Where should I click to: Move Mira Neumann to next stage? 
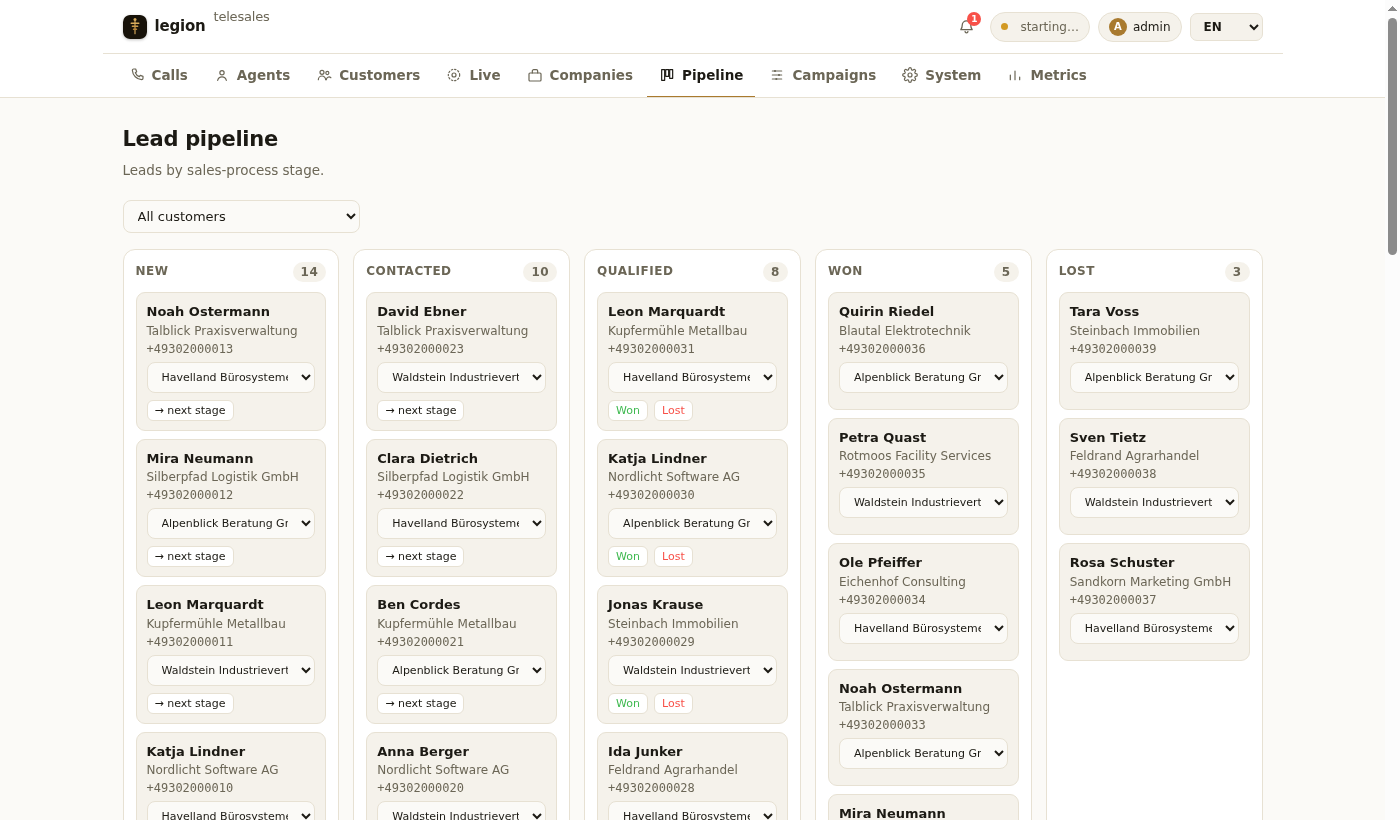coord(190,556)
